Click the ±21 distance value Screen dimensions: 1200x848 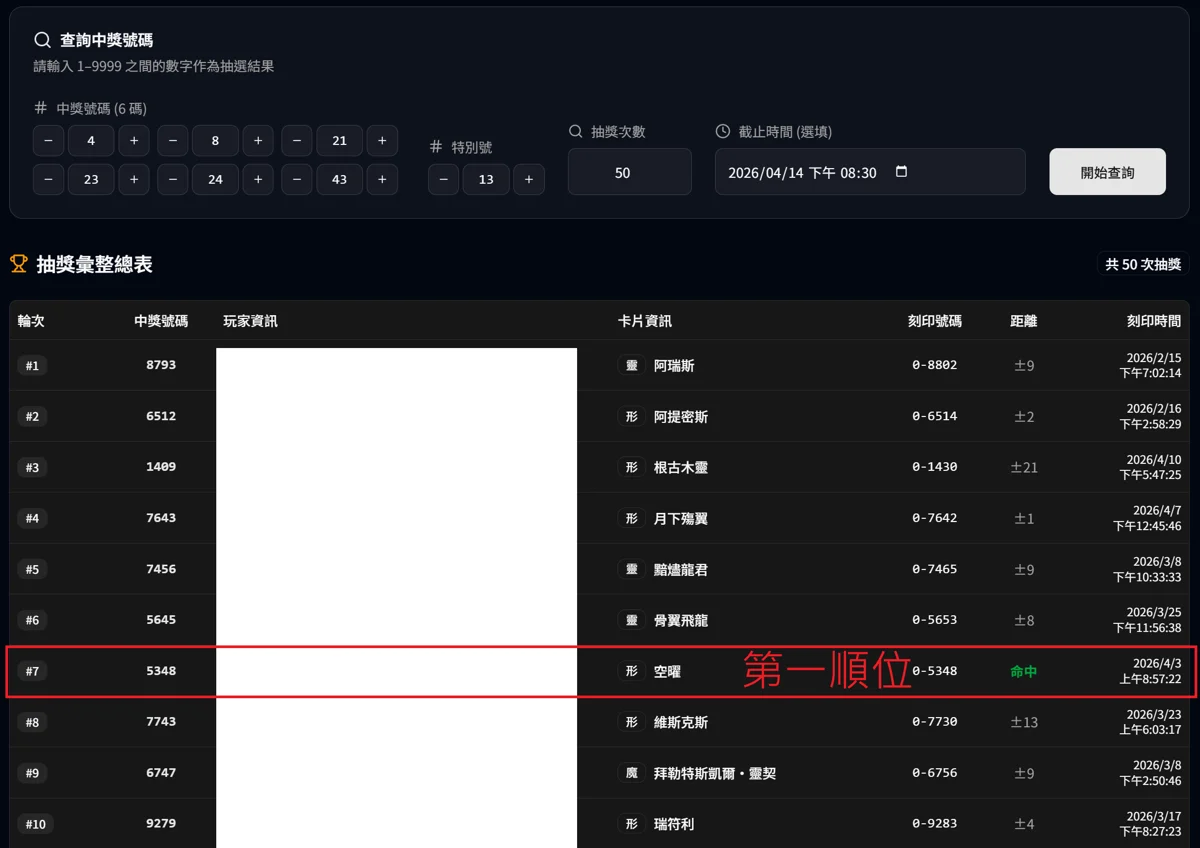click(1024, 467)
